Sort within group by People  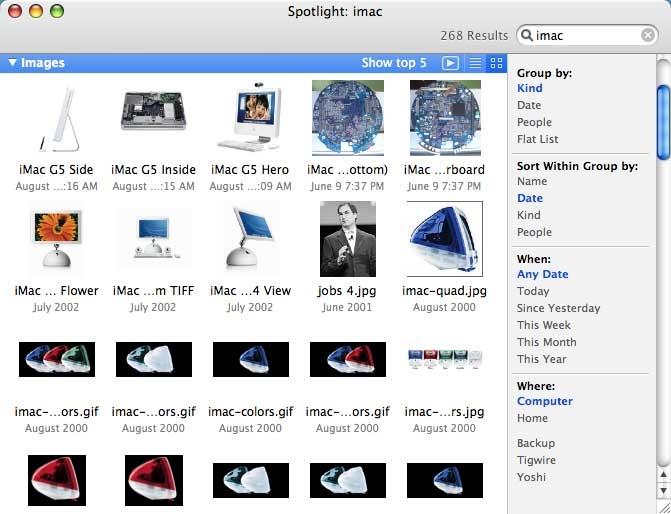[x=534, y=232]
